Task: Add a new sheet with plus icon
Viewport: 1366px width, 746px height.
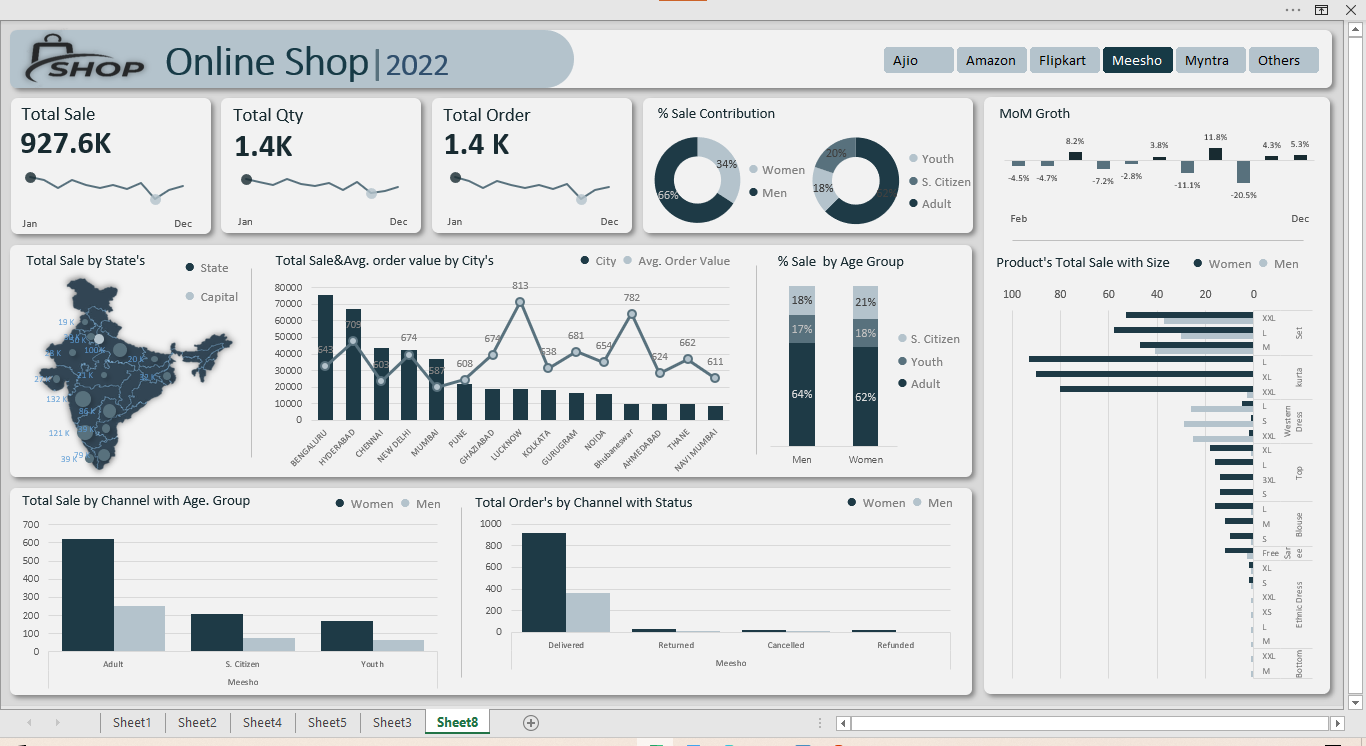Action: [x=531, y=723]
